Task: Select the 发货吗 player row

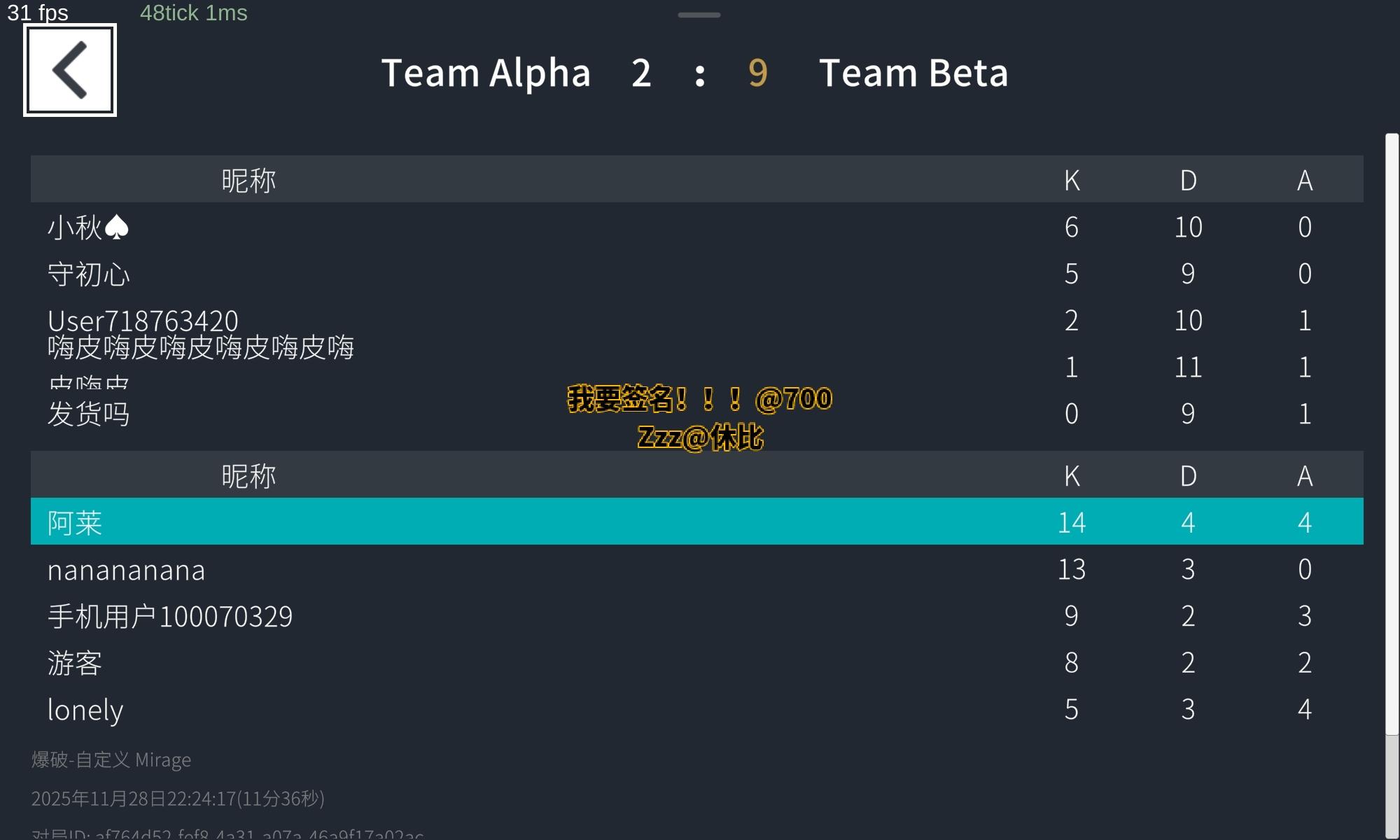Action: (x=89, y=414)
